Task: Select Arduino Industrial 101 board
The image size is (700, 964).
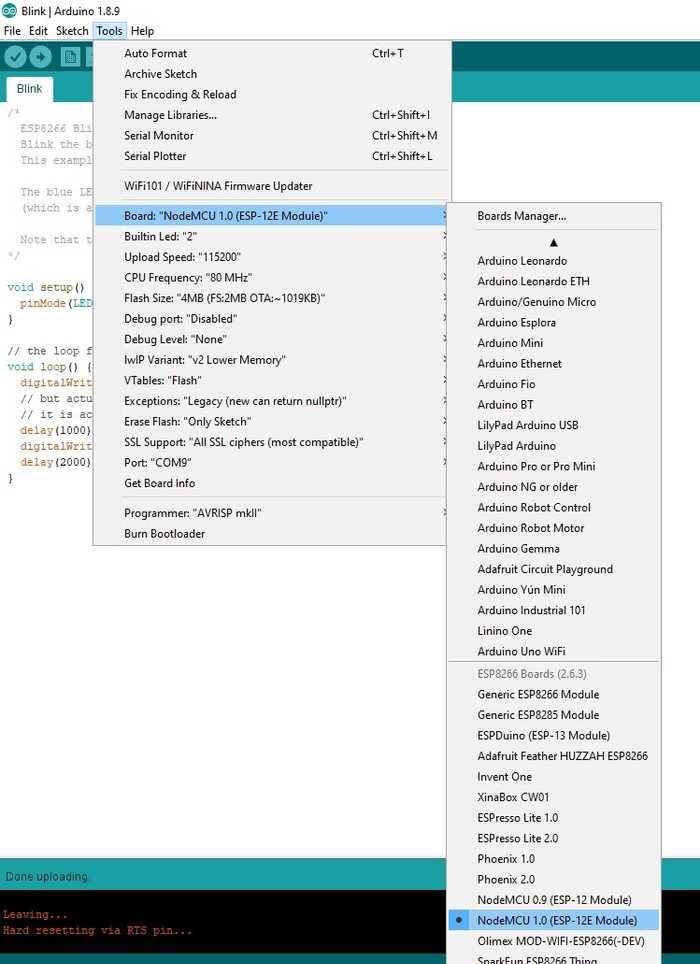Action: pyautogui.click(x=554, y=610)
